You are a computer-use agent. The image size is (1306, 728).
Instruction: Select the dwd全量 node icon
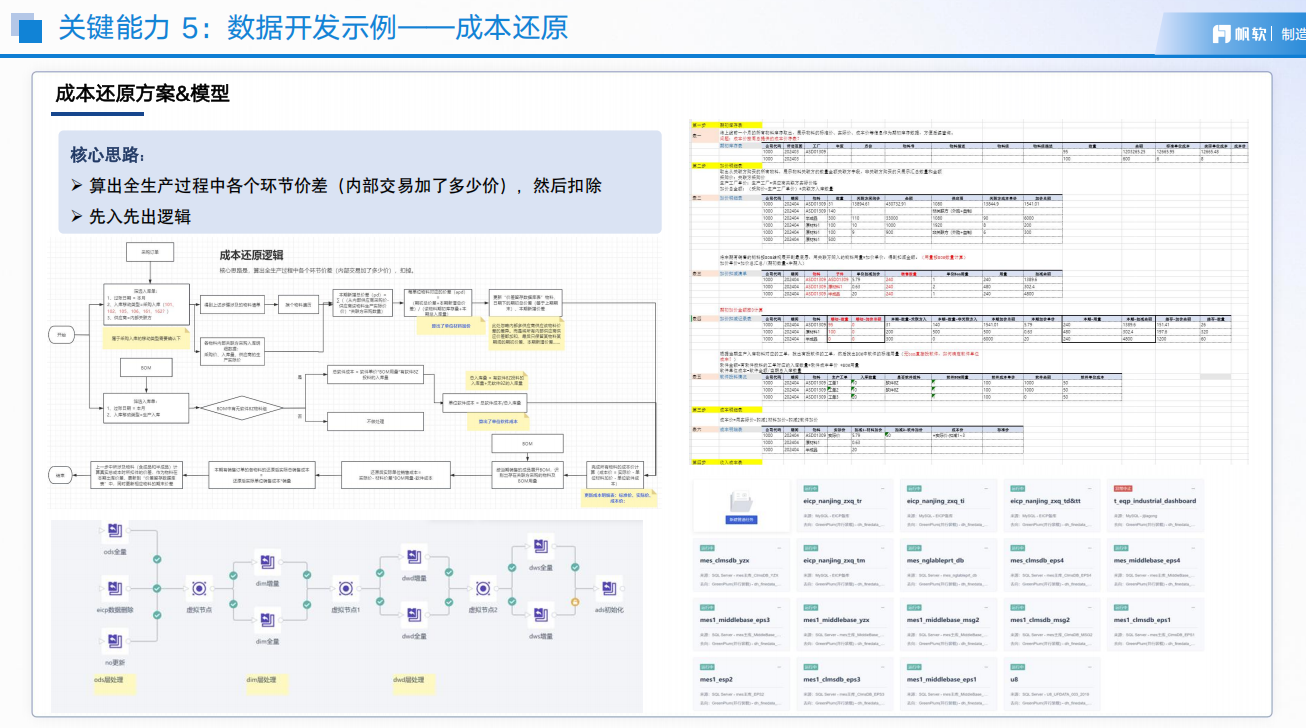[x=414, y=617]
